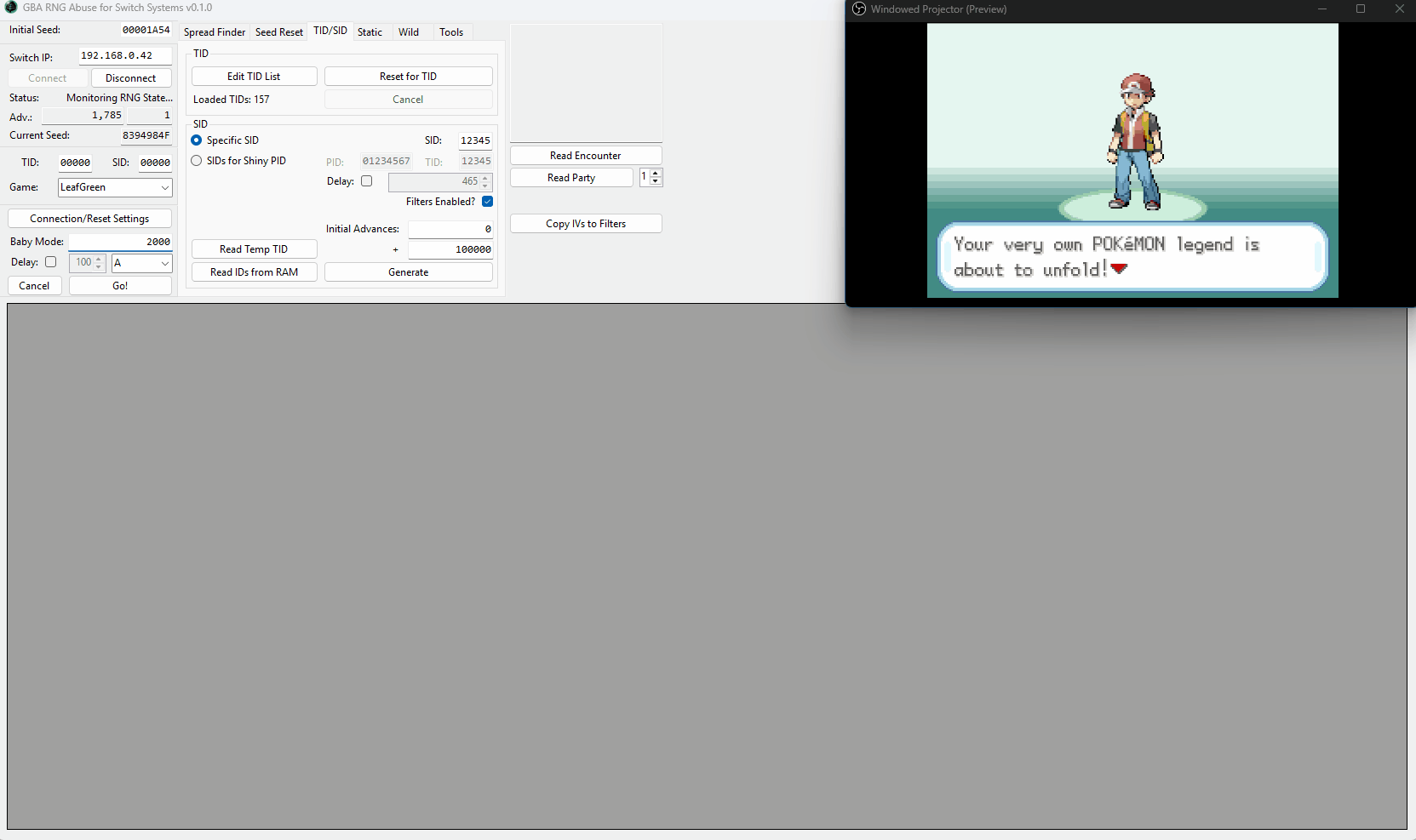Click the Switch IP address field

point(125,56)
